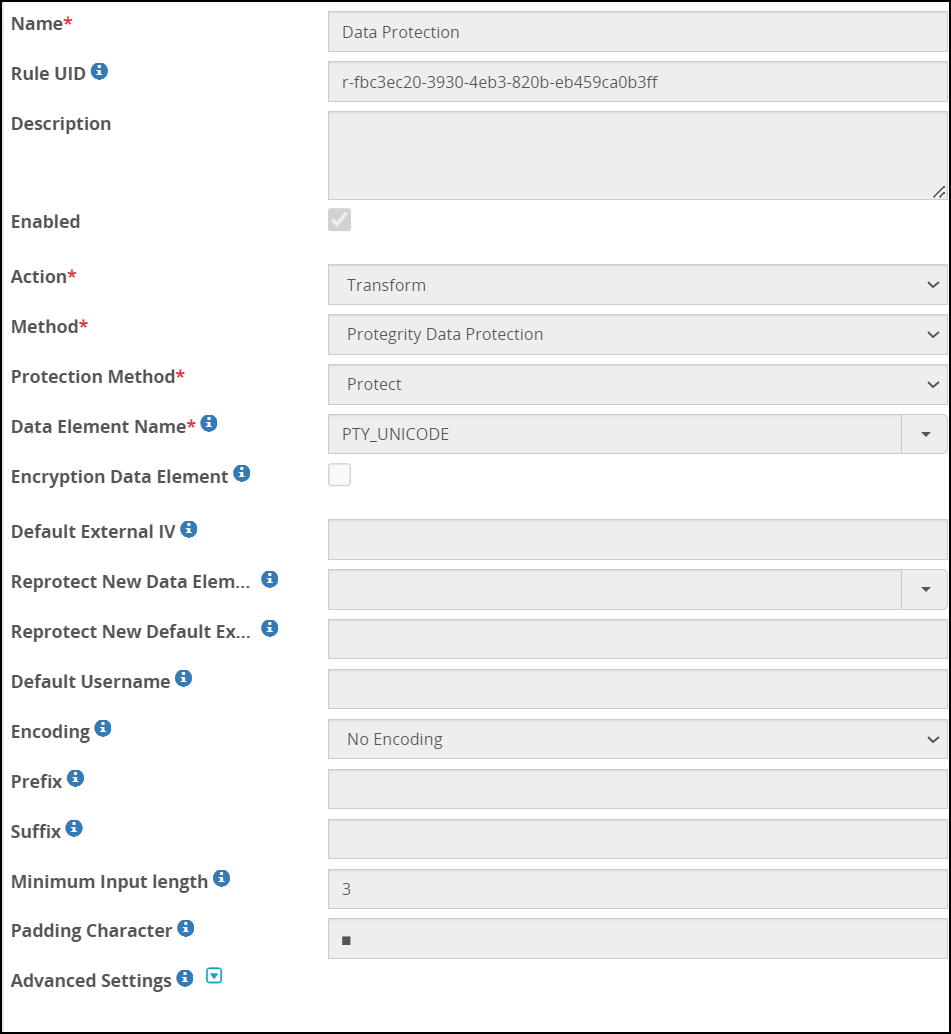Open the Method dropdown showing Protegrity Data Protection
Viewport: 951px width, 1034px height.
pos(637,335)
